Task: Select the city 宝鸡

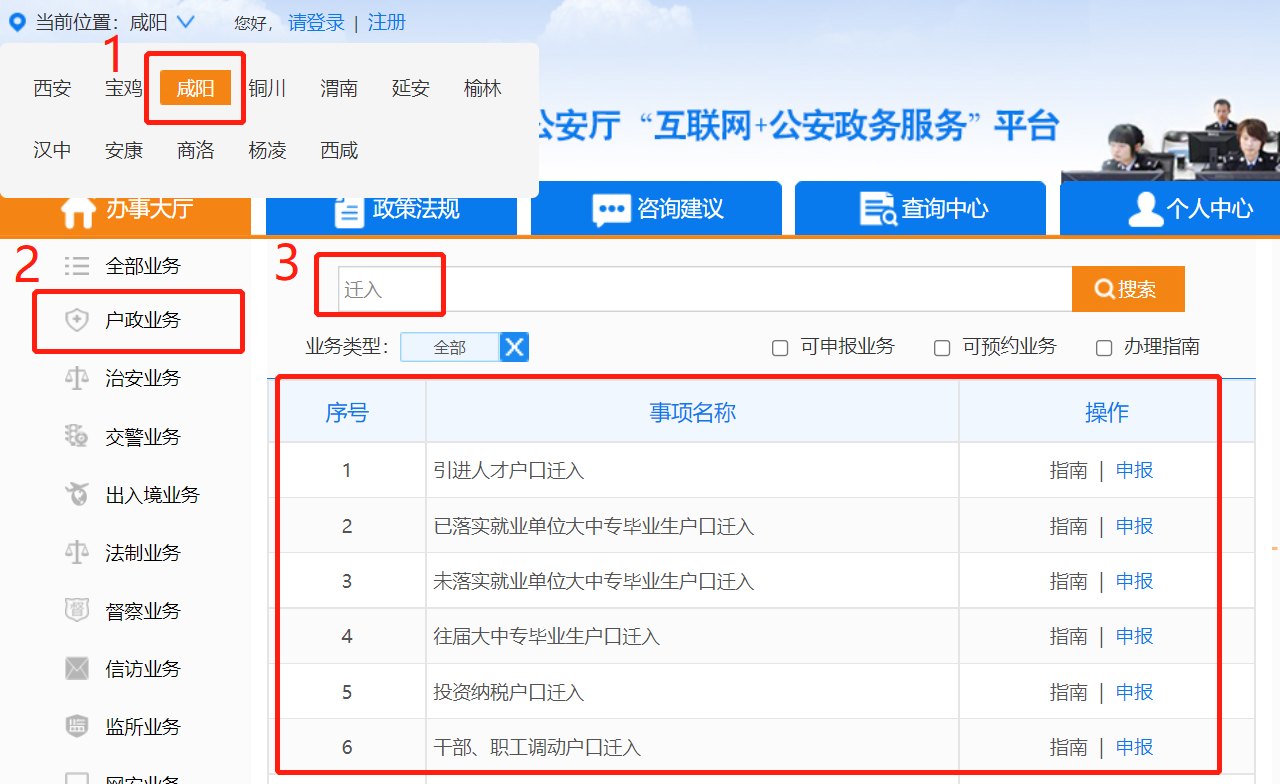Action: coord(124,88)
